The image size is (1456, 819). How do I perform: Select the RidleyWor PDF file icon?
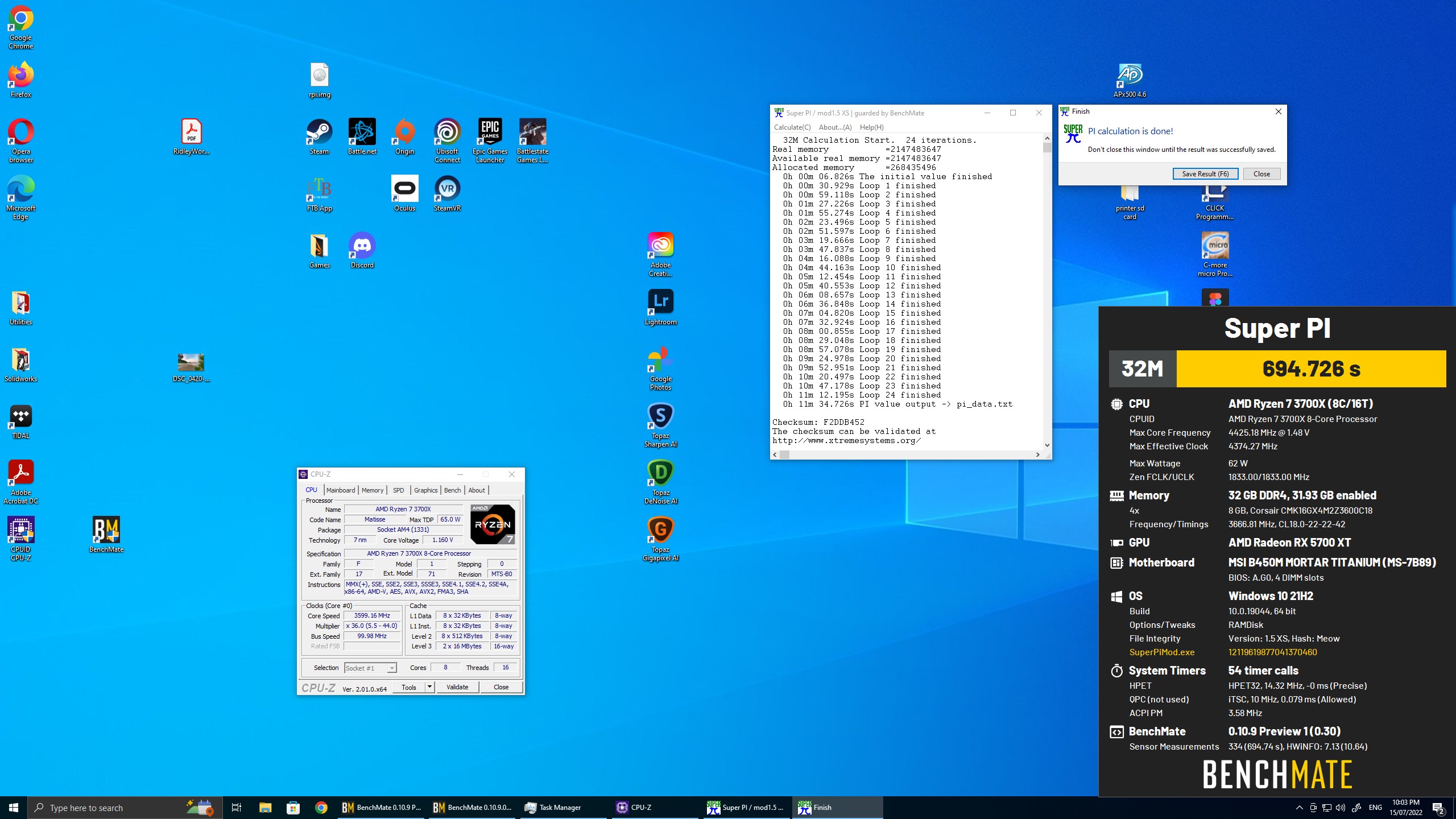pos(191,136)
